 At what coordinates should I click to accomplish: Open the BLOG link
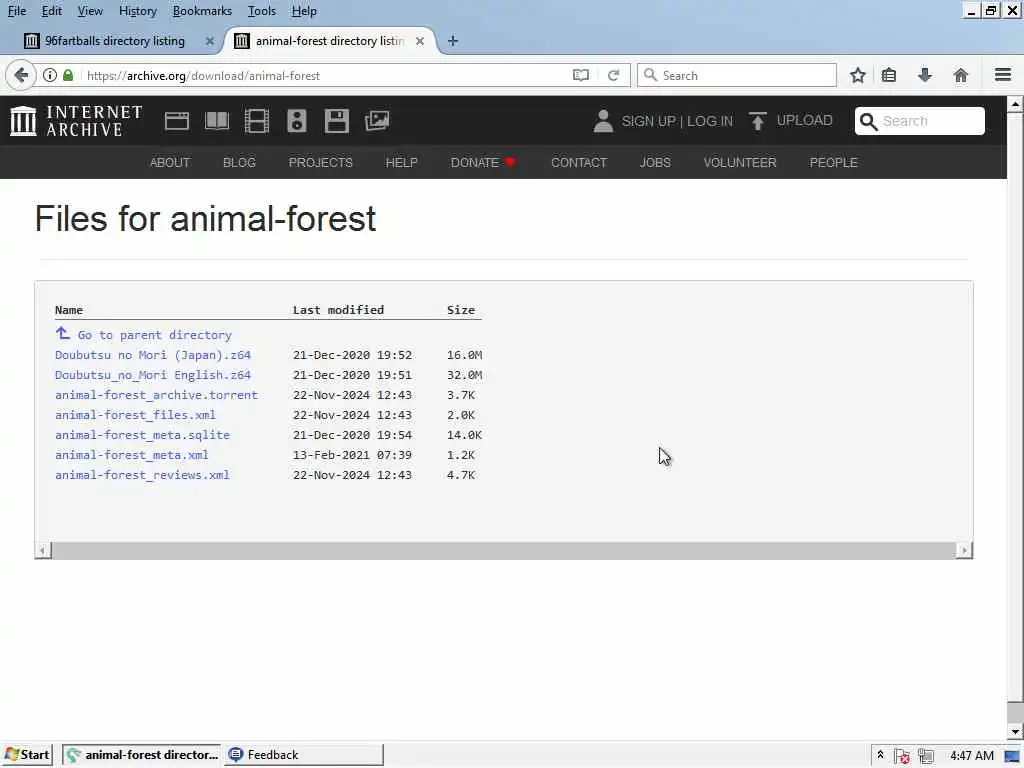(x=239, y=163)
